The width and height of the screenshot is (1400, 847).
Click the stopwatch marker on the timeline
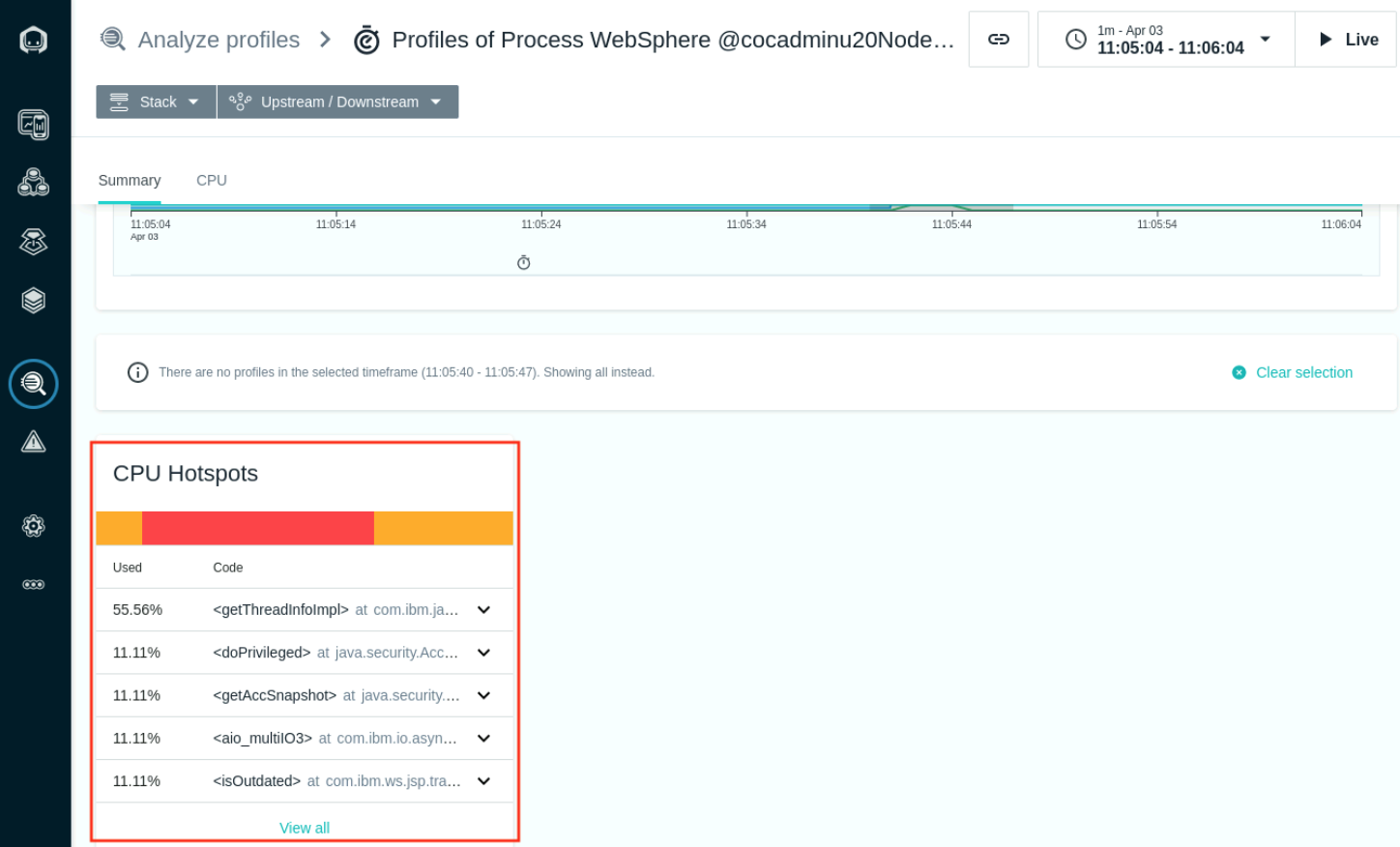524,263
